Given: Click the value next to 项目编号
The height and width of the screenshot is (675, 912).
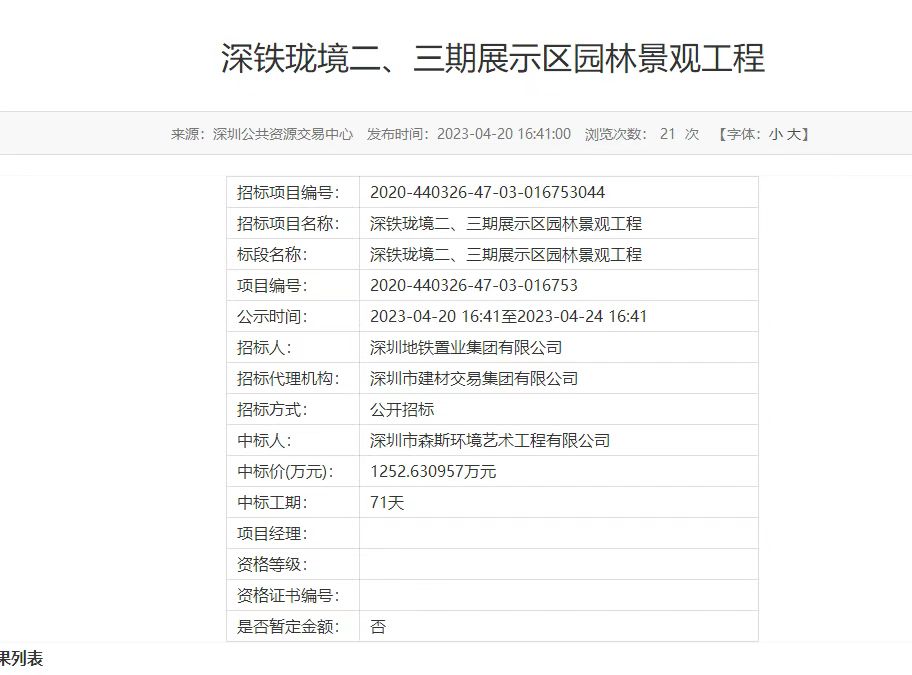Looking at the screenshot, I should pyautogui.click(x=473, y=286).
